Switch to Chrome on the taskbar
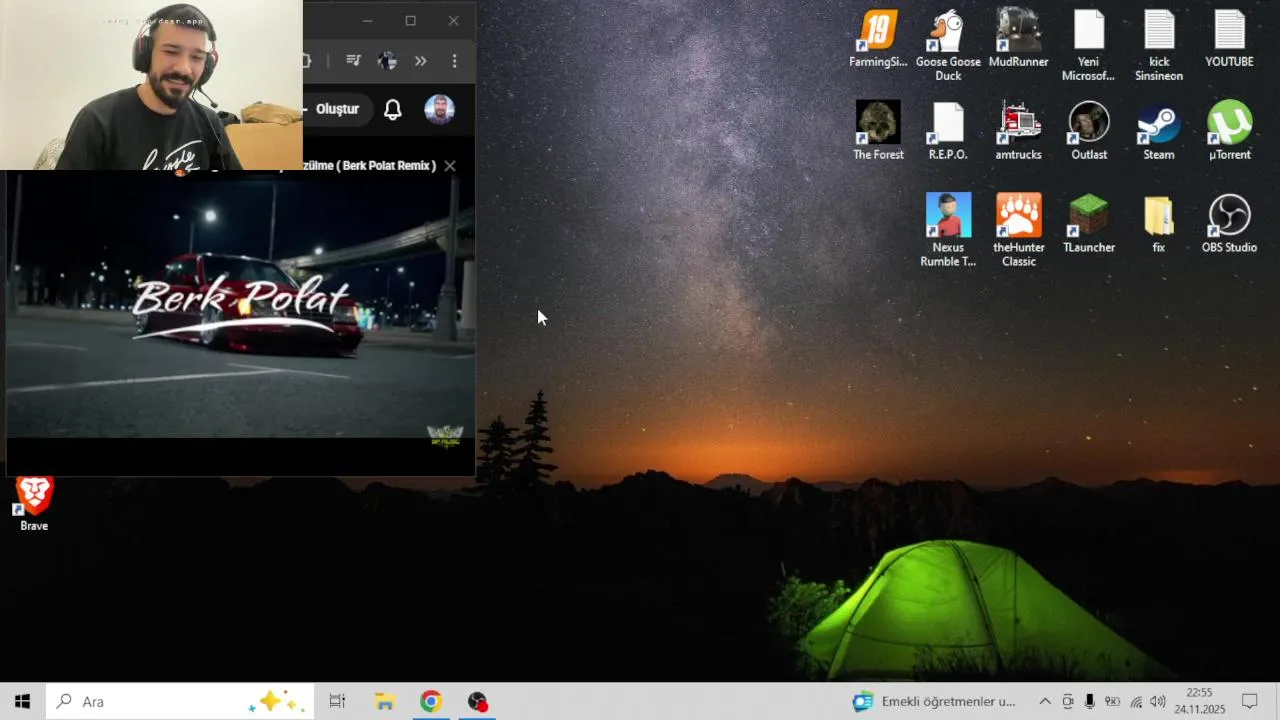The image size is (1280, 720). pyautogui.click(x=431, y=701)
